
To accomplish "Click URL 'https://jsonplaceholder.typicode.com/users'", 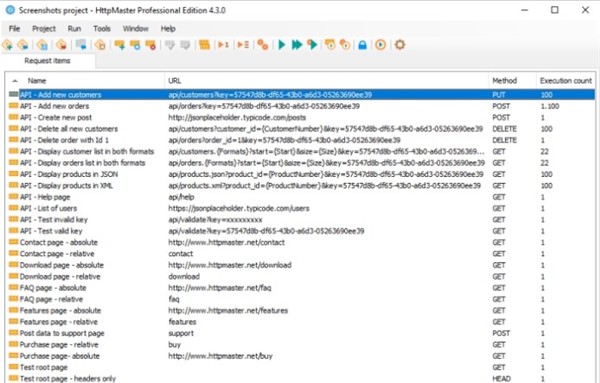I will [239, 208].
